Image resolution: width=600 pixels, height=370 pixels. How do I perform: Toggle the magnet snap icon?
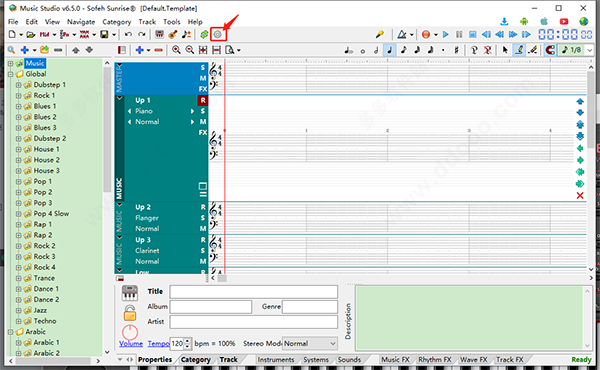point(550,50)
